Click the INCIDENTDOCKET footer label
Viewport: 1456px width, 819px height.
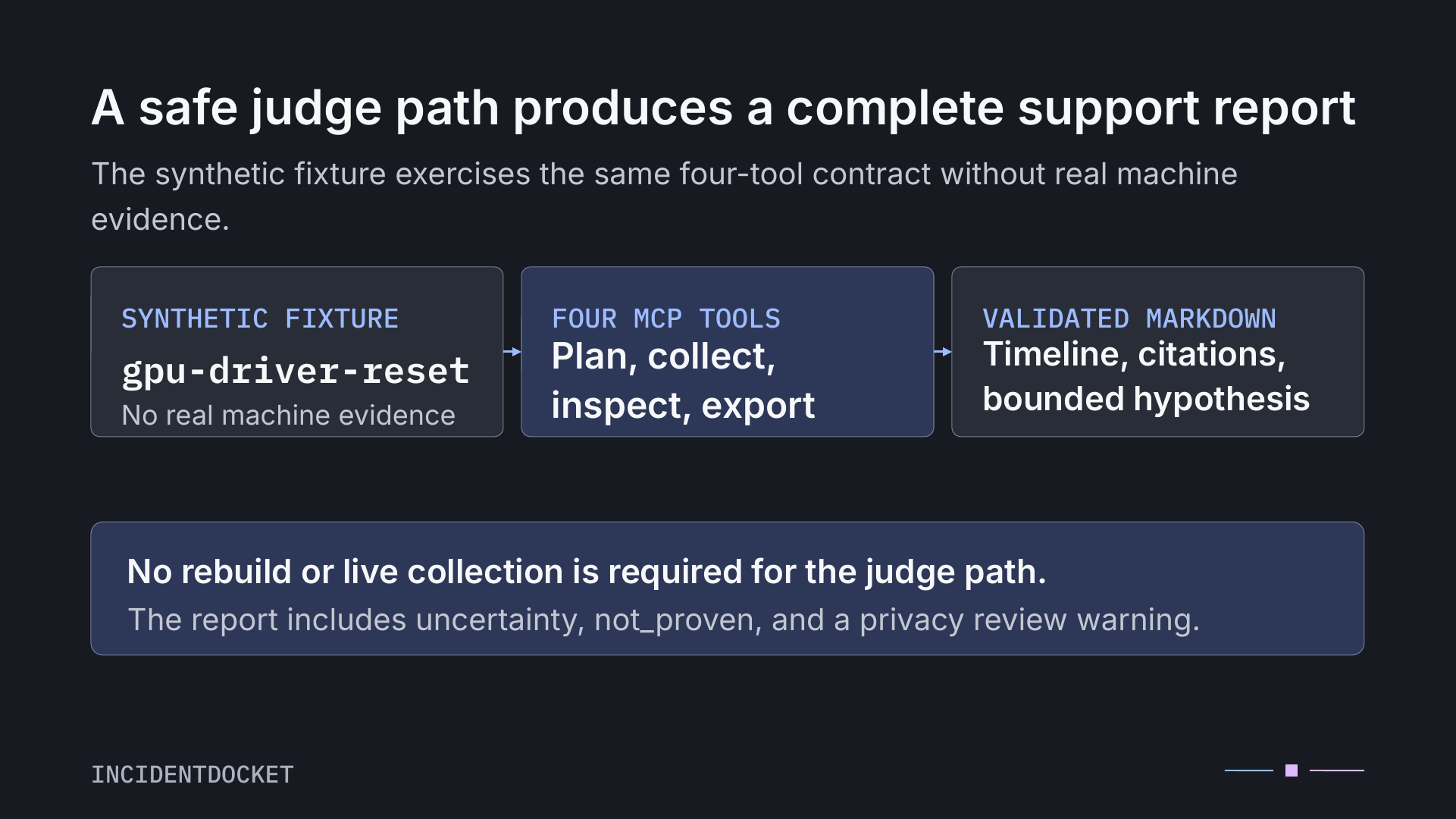coord(193,774)
